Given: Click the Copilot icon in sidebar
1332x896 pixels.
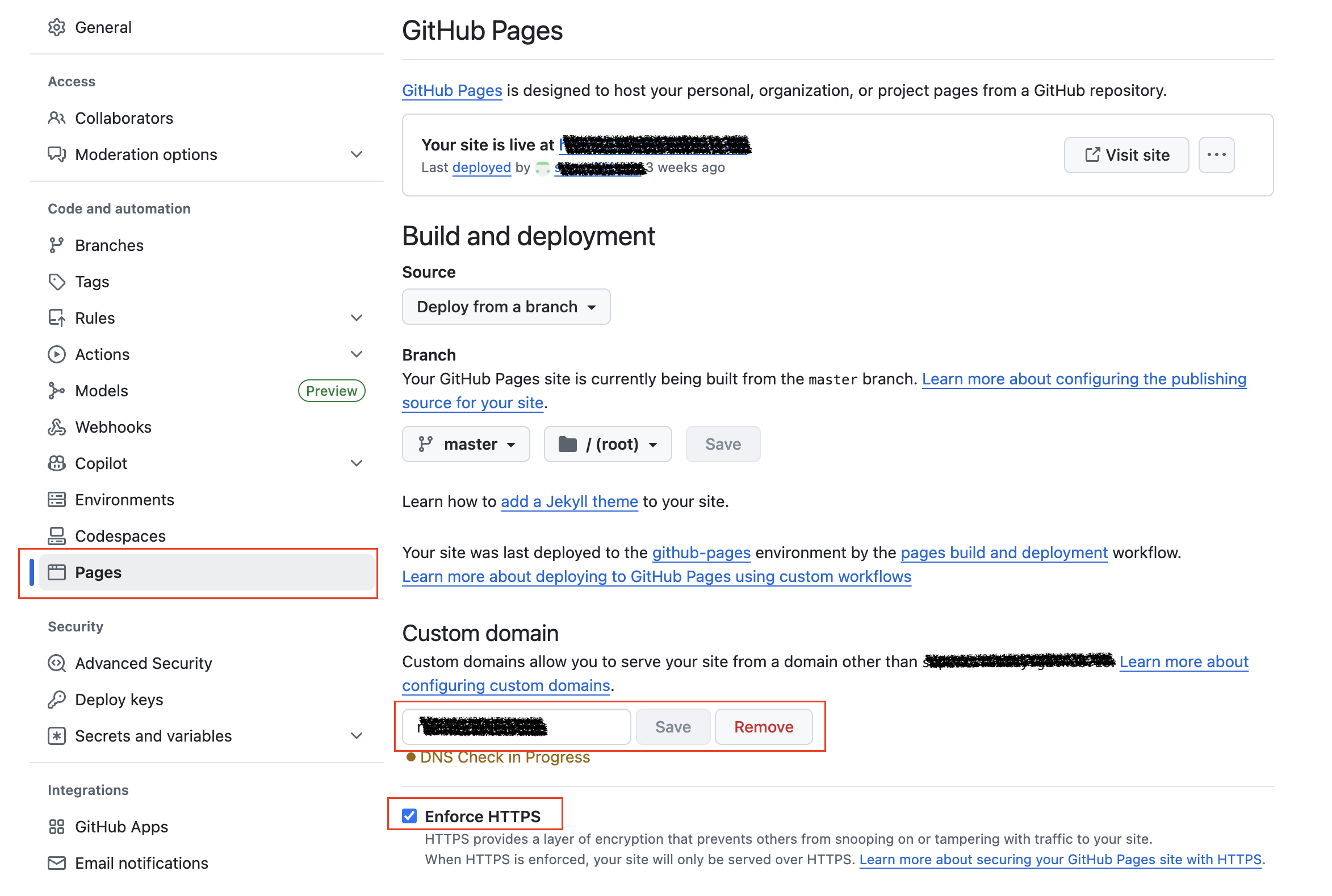Looking at the screenshot, I should coord(57,463).
